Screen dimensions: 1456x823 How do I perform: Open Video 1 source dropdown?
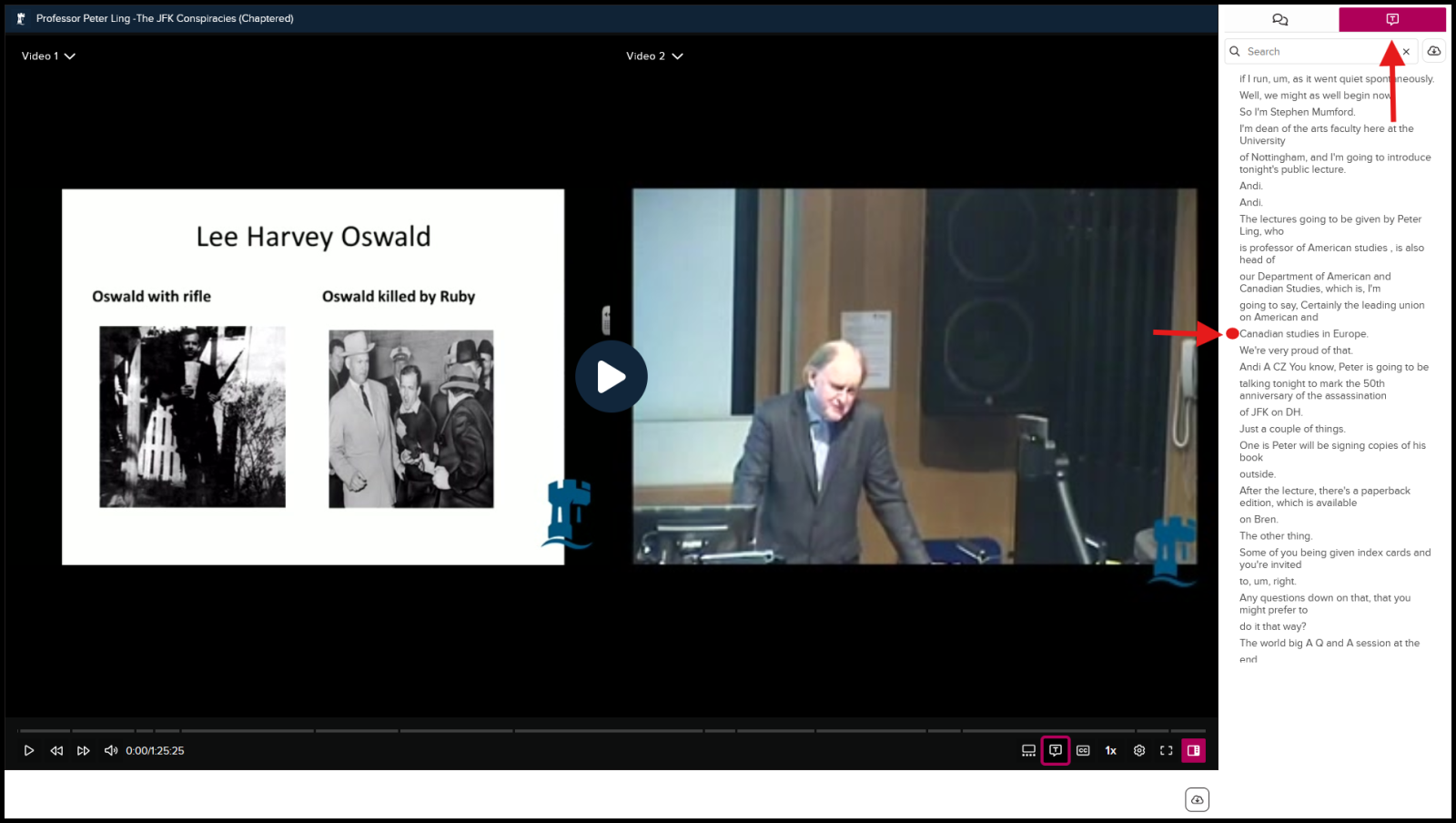(x=48, y=56)
